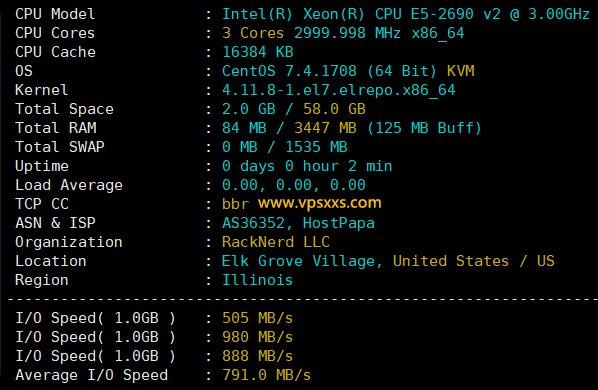This screenshot has width=598, height=390.
Task: Click the '888 MB/s' I/O speed value
Action: click(x=258, y=356)
